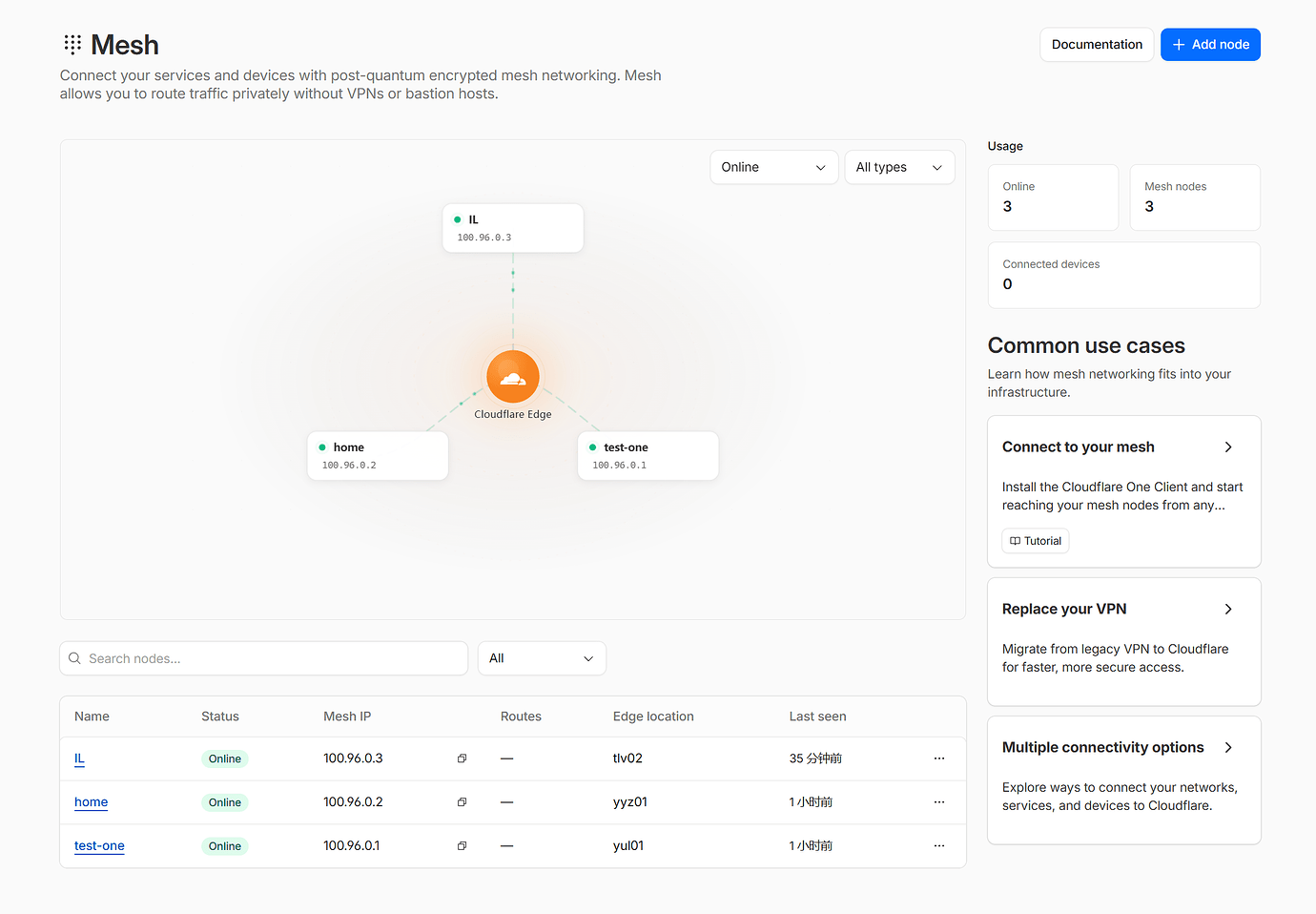1316x914 pixels.
Task: Click the Status column header
Action: pyautogui.click(x=220, y=717)
